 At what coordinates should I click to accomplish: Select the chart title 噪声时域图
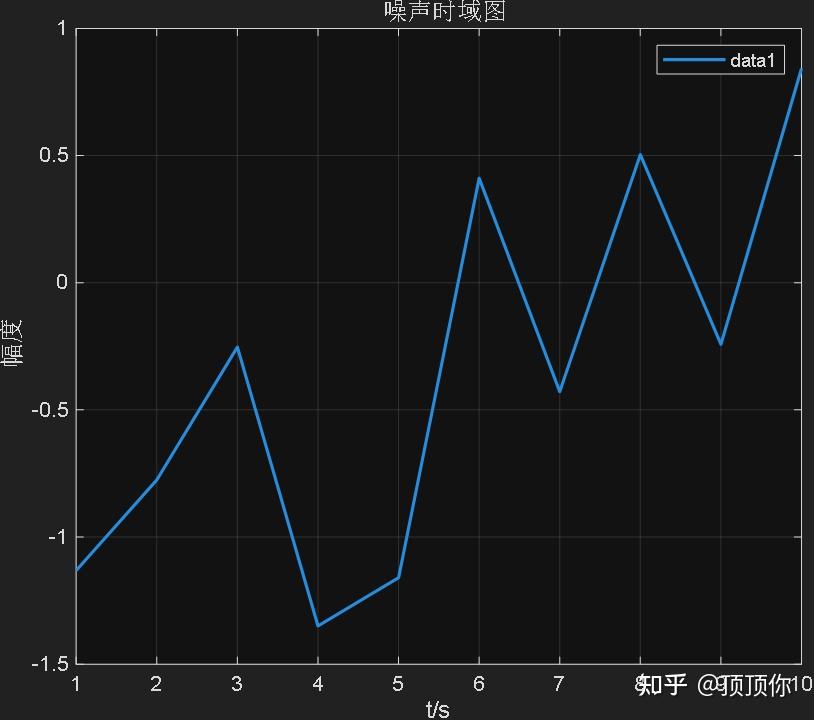click(445, 11)
